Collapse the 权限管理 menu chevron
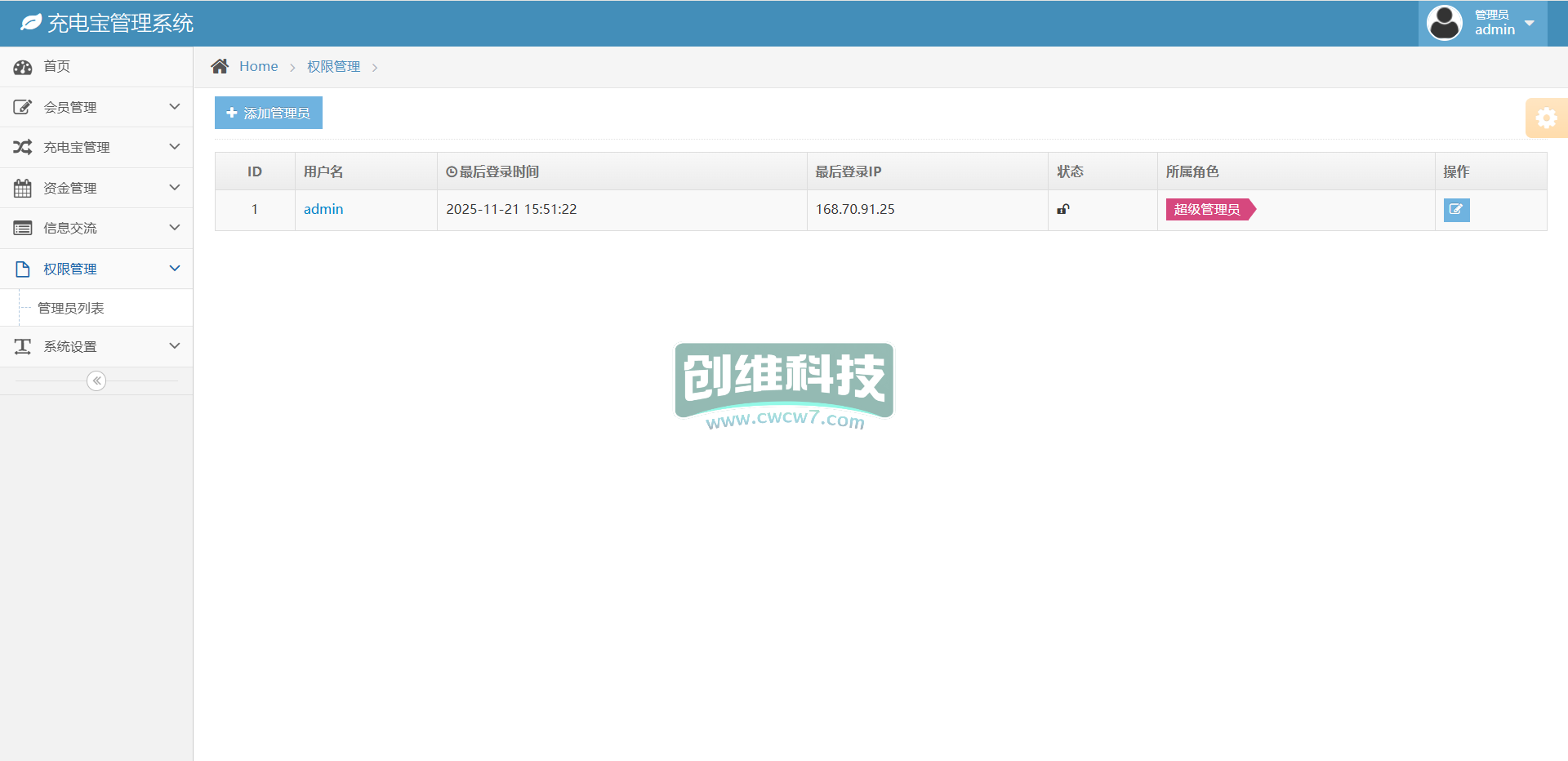 click(174, 269)
